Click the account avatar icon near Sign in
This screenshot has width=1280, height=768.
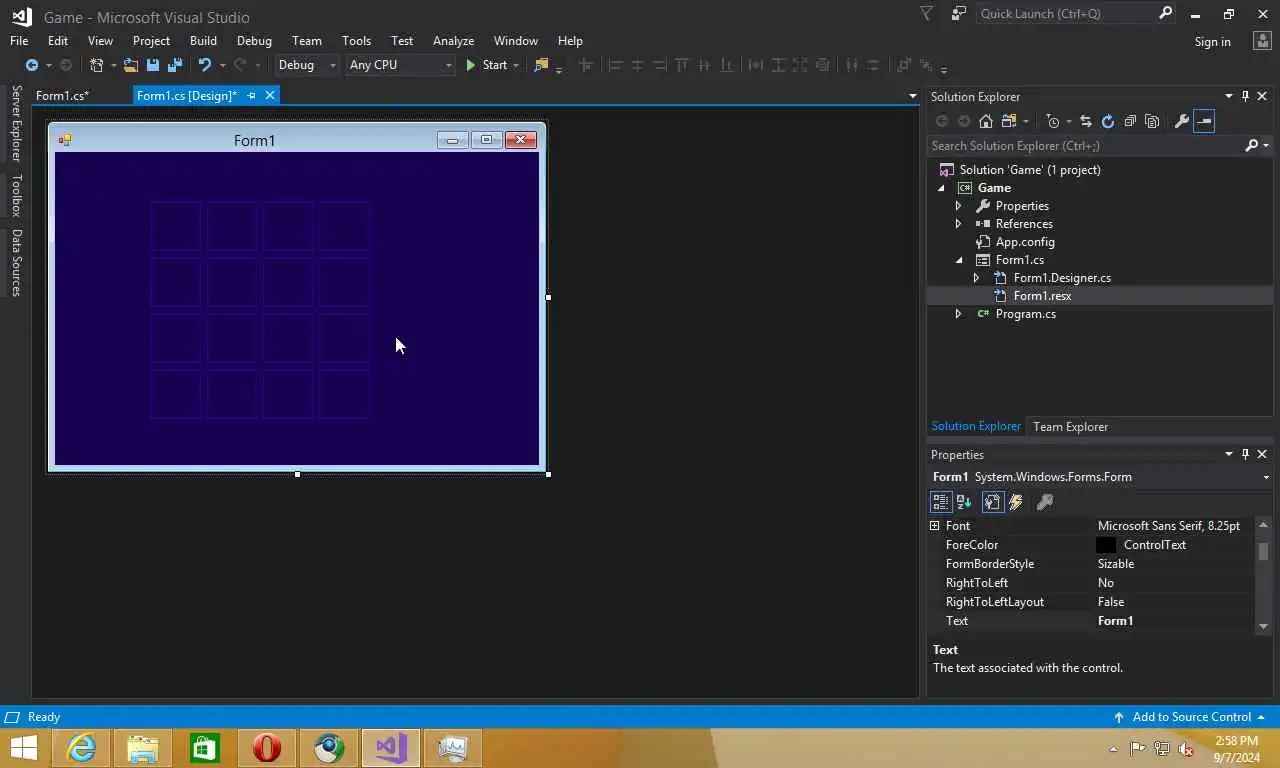pos(1262,41)
